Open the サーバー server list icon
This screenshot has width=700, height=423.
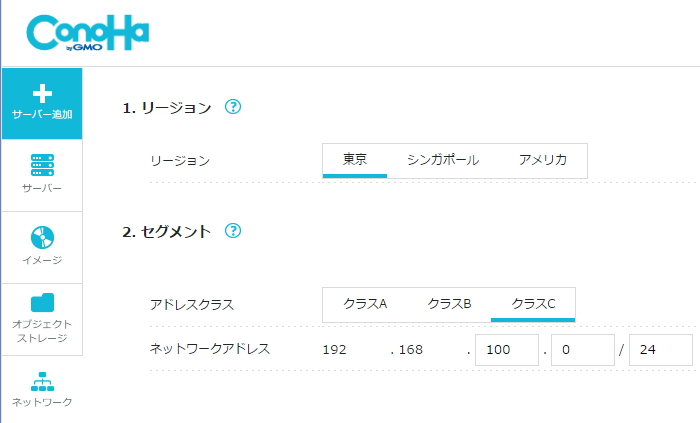41,165
